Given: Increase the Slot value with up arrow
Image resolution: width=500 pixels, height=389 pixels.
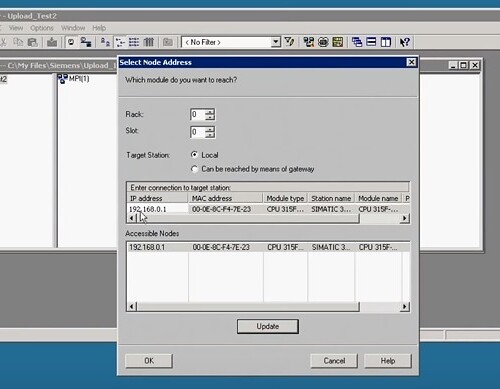Looking at the screenshot, I should [210, 129].
